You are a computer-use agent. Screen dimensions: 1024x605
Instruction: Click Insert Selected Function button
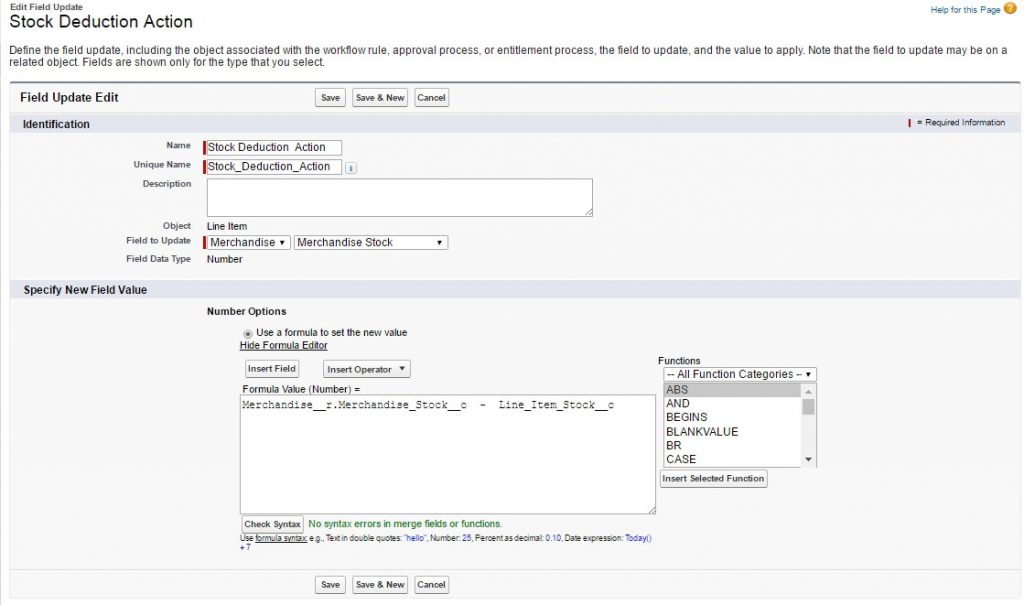(x=714, y=479)
